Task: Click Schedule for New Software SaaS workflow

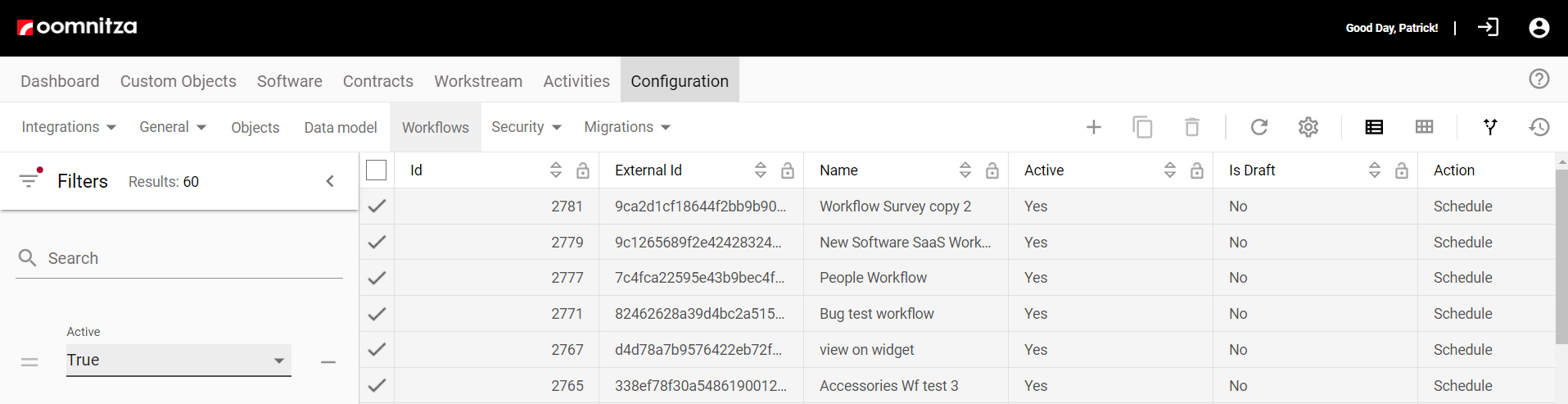Action: [1463, 243]
